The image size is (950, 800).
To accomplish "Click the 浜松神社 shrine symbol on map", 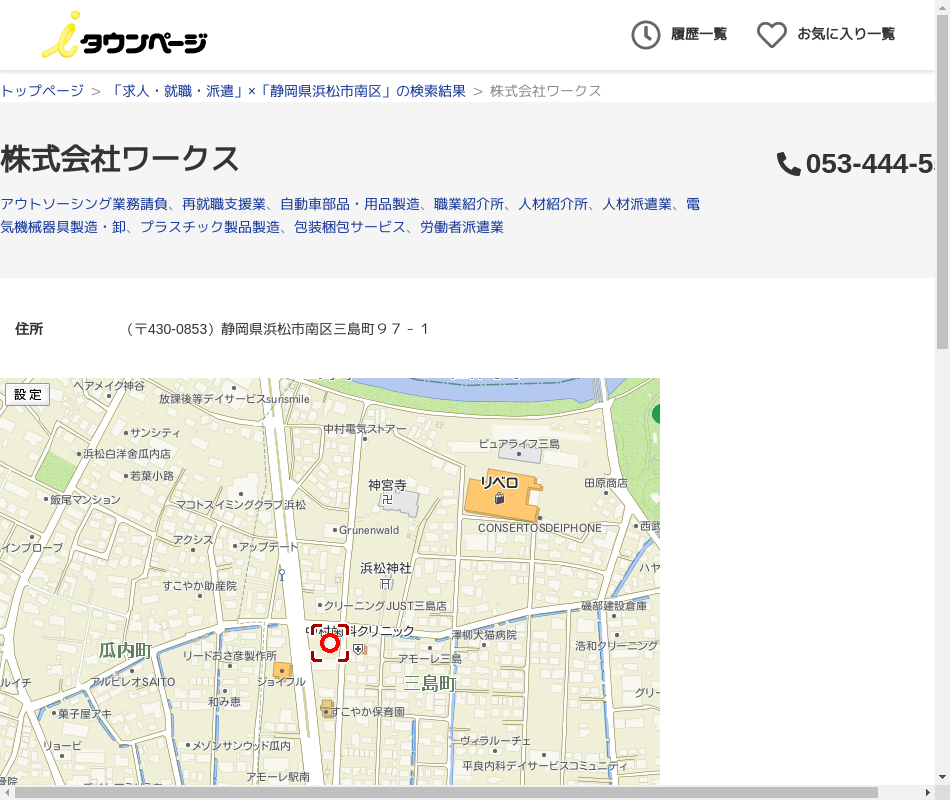I will pos(386,583).
